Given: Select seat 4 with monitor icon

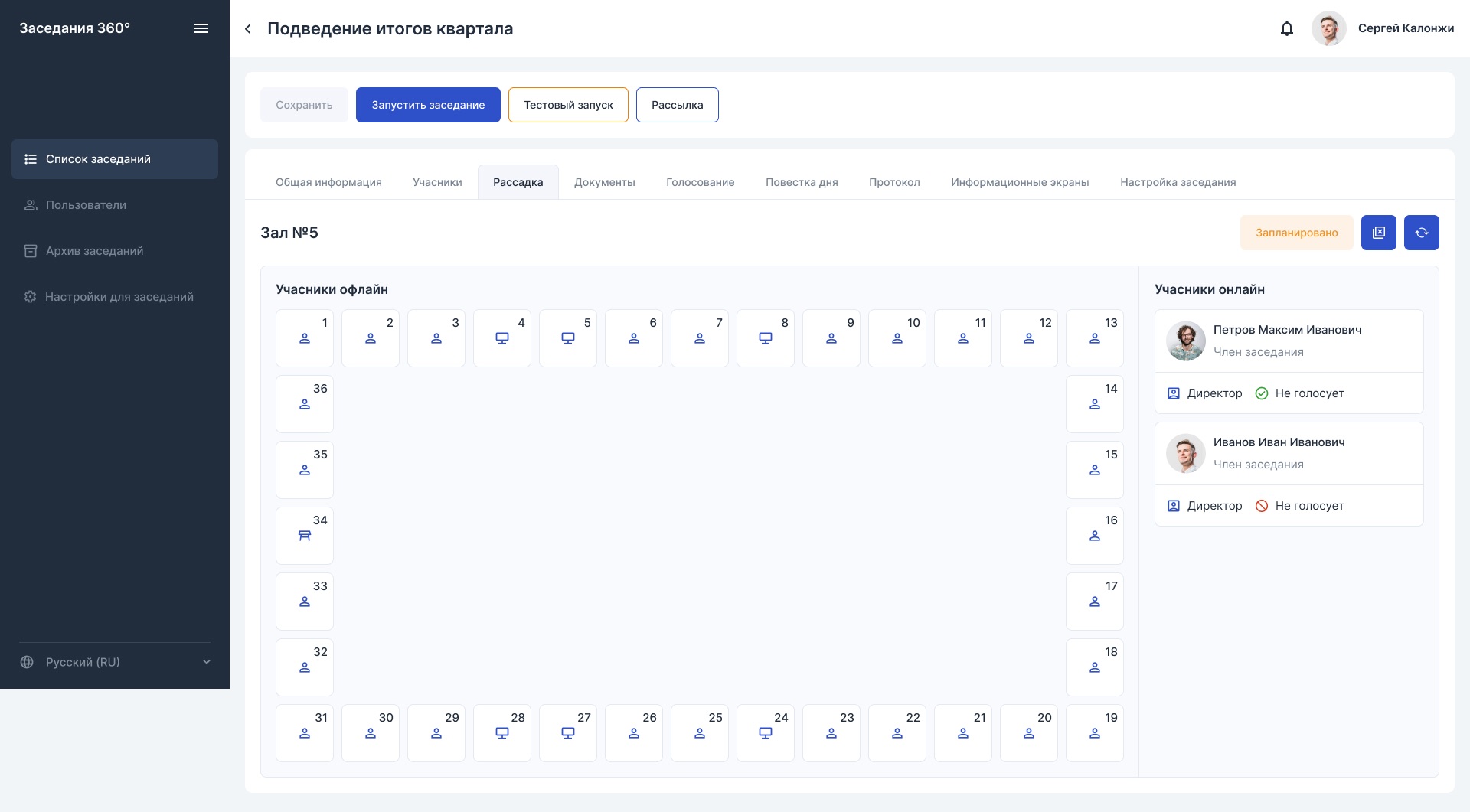Looking at the screenshot, I should pyautogui.click(x=502, y=338).
